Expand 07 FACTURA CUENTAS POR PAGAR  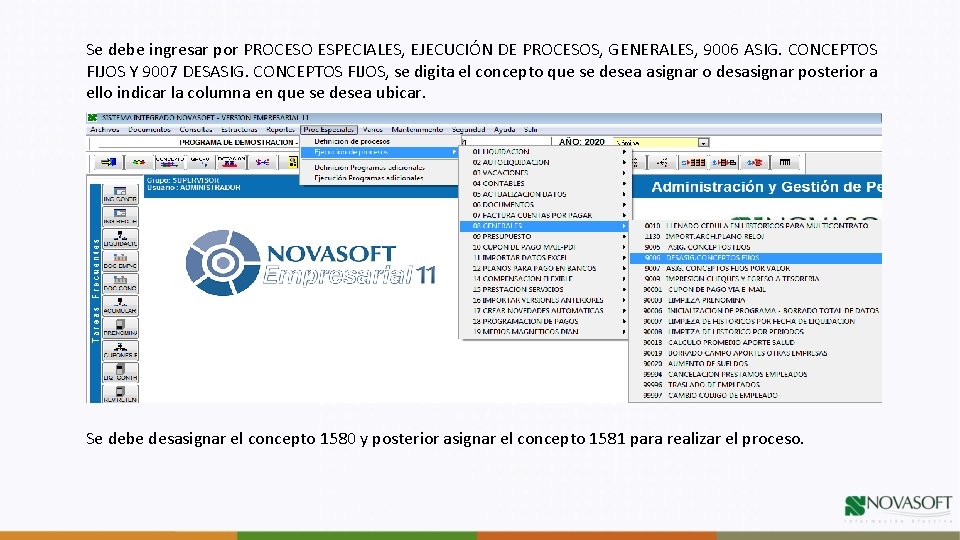(544, 215)
